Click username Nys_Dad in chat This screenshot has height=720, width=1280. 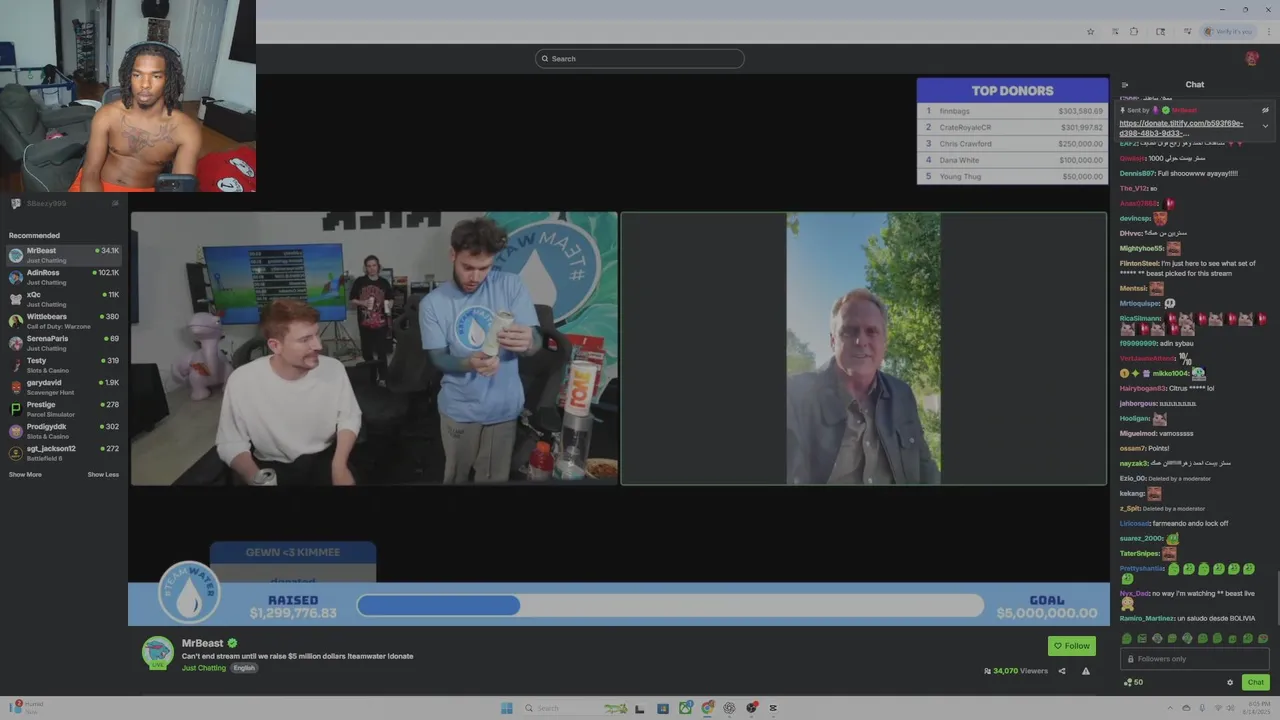[1134, 593]
